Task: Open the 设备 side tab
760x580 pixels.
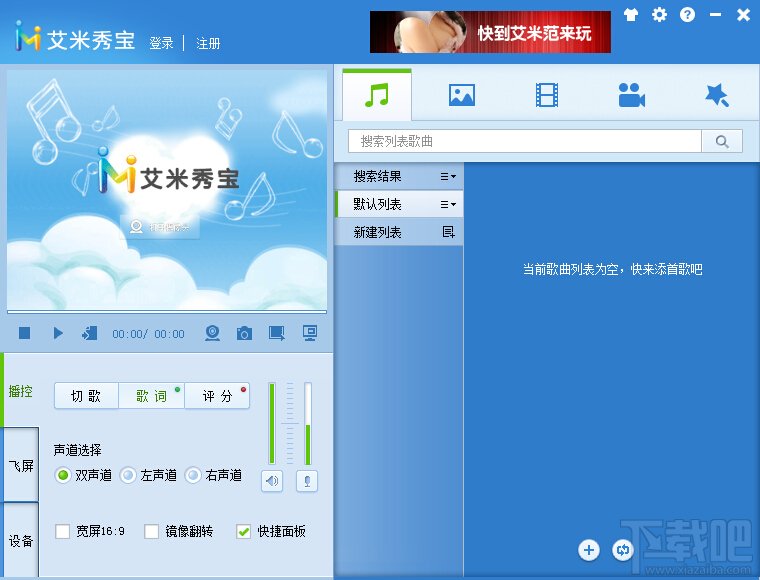Action: (20, 540)
